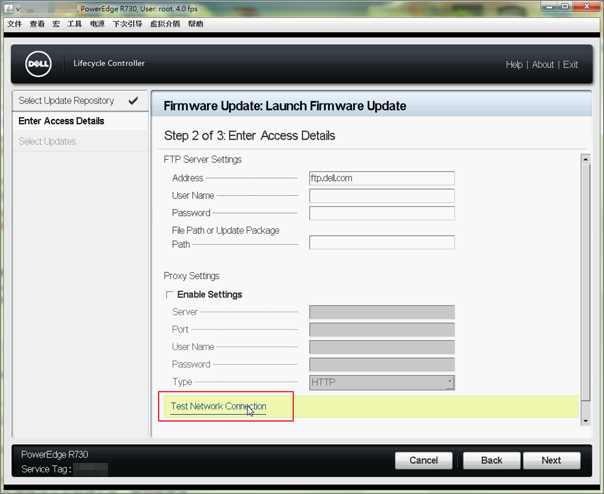Click the Help link in header

pyautogui.click(x=514, y=64)
